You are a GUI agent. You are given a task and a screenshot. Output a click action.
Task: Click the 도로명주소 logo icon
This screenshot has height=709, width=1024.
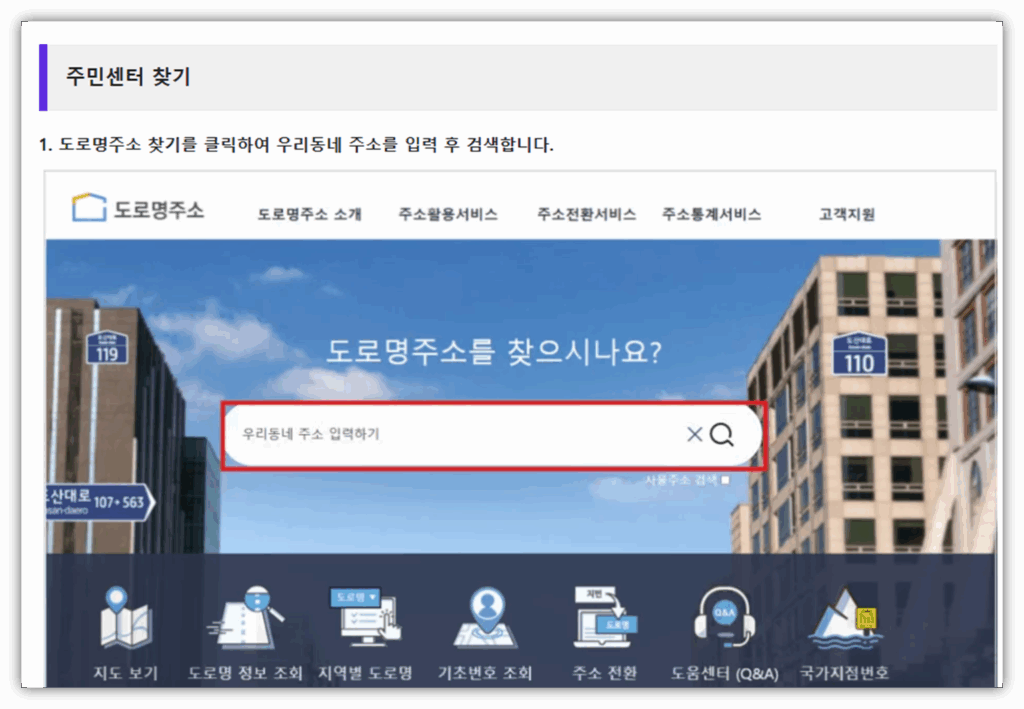[89, 208]
